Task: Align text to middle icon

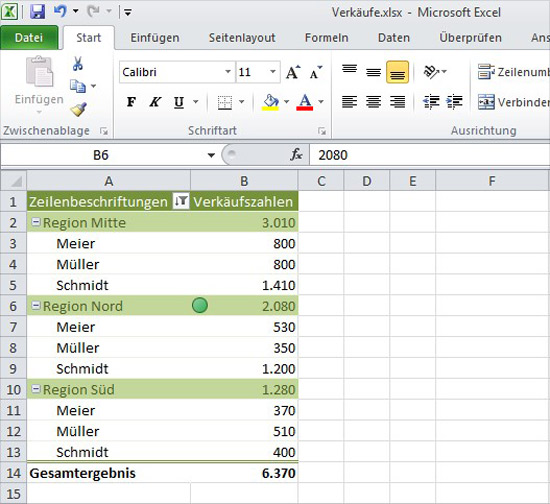Action: [373, 72]
